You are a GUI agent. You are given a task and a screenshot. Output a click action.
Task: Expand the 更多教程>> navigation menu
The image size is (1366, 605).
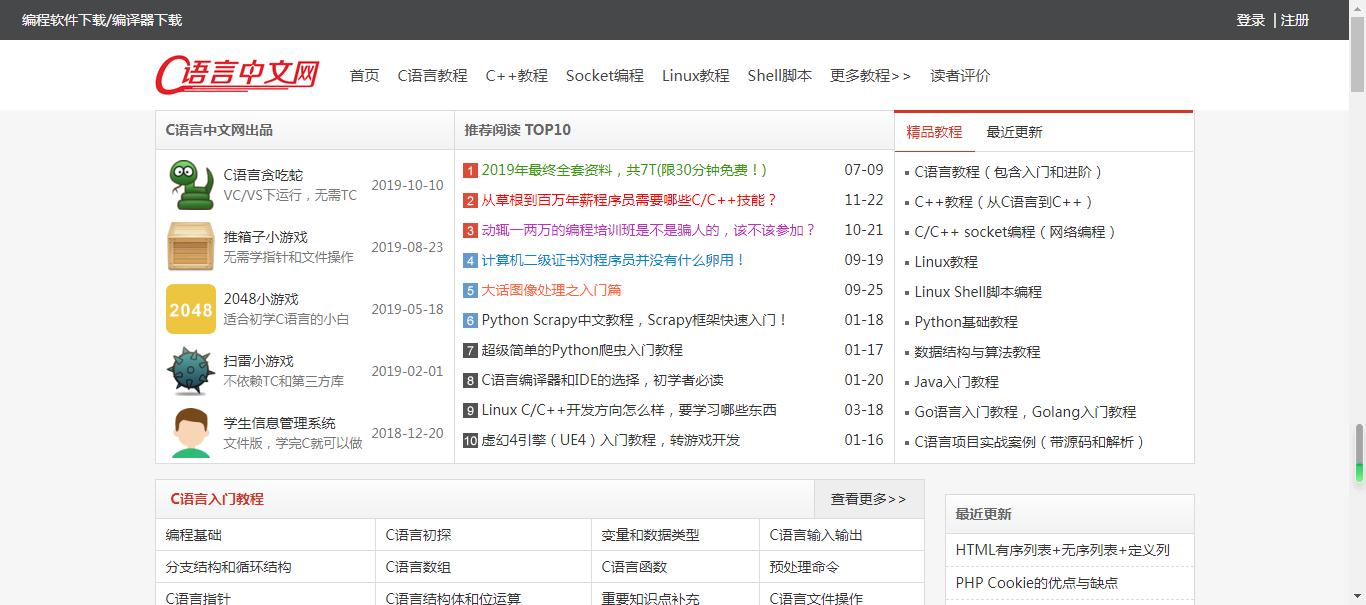pyautogui.click(x=870, y=76)
